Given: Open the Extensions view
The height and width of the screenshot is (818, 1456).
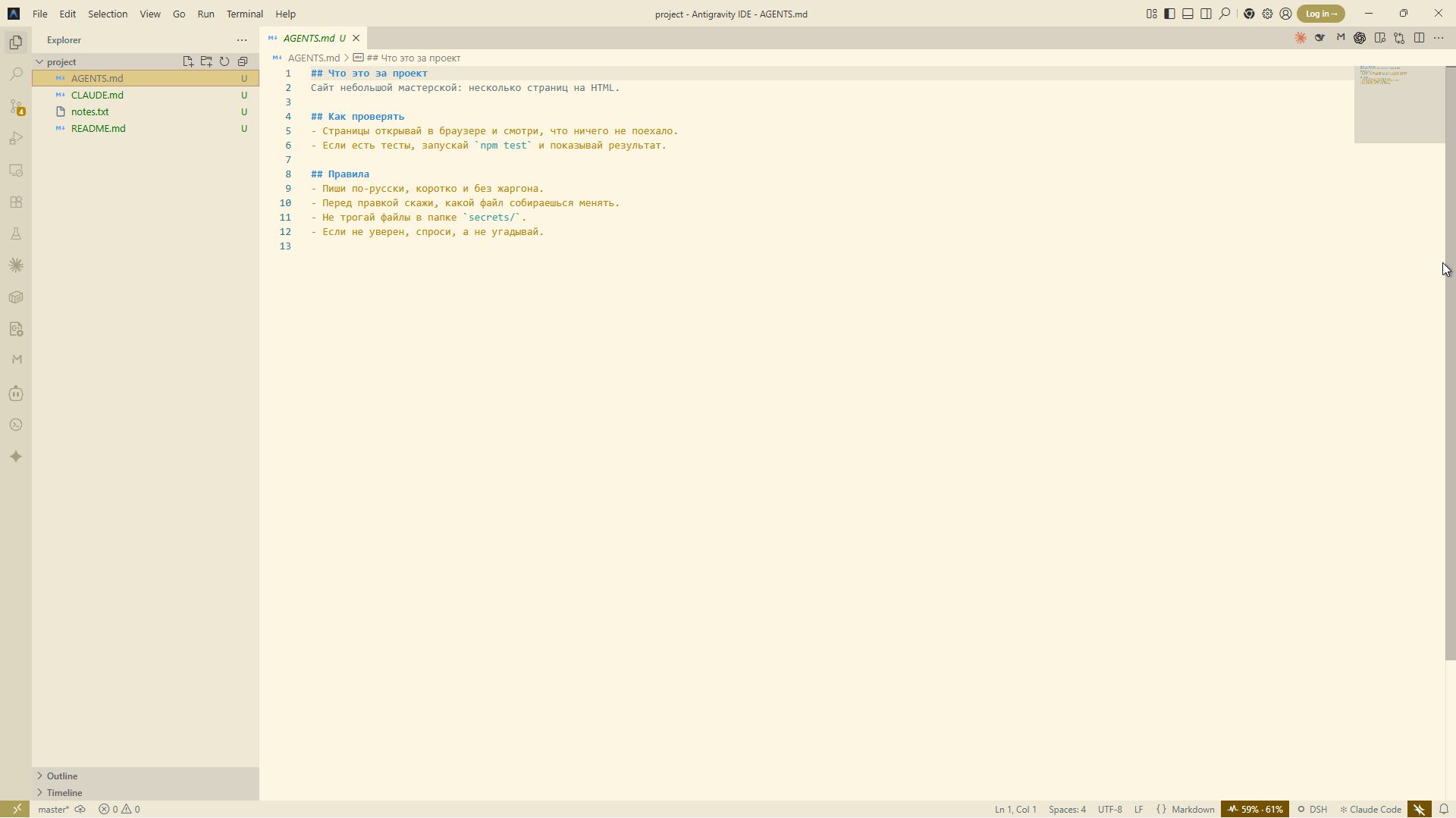Looking at the screenshot, I should [16, 202].
